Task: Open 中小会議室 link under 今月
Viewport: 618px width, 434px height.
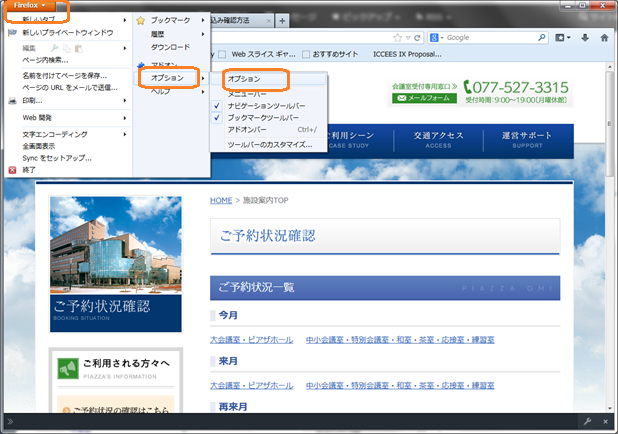Action: tap(400, 340)
